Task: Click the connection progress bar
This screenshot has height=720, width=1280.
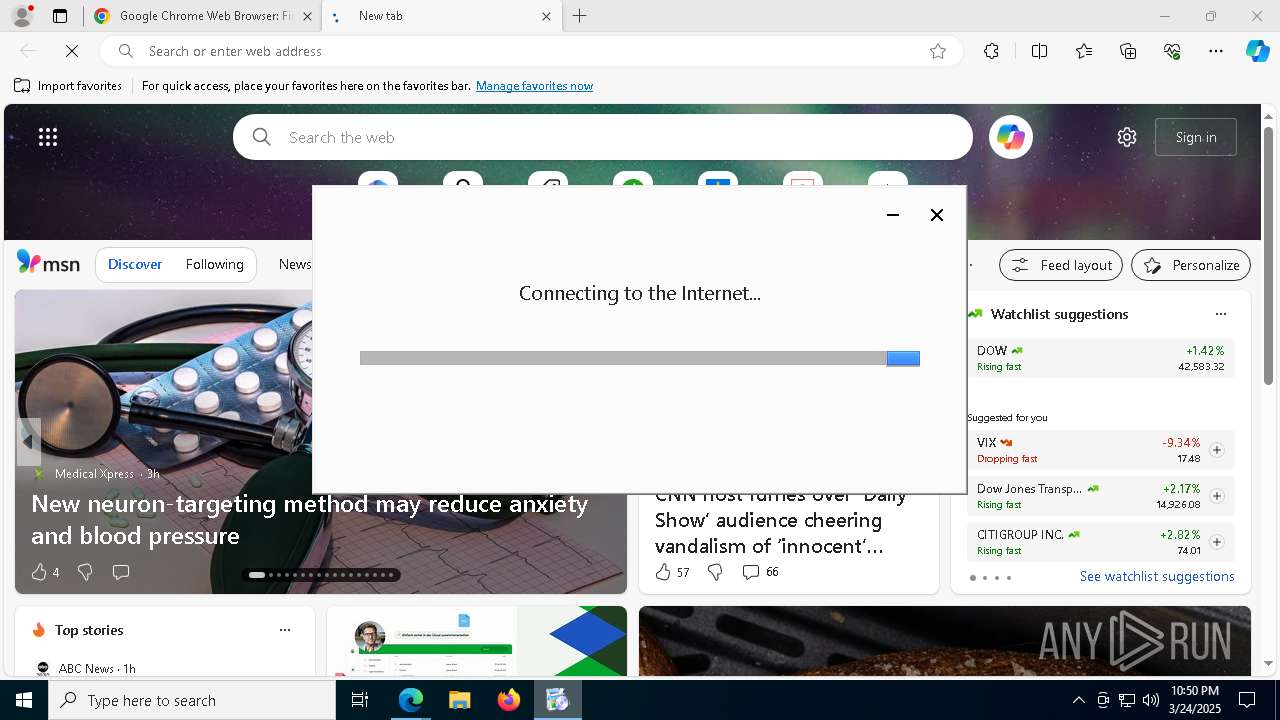Action: pos(640,358)
